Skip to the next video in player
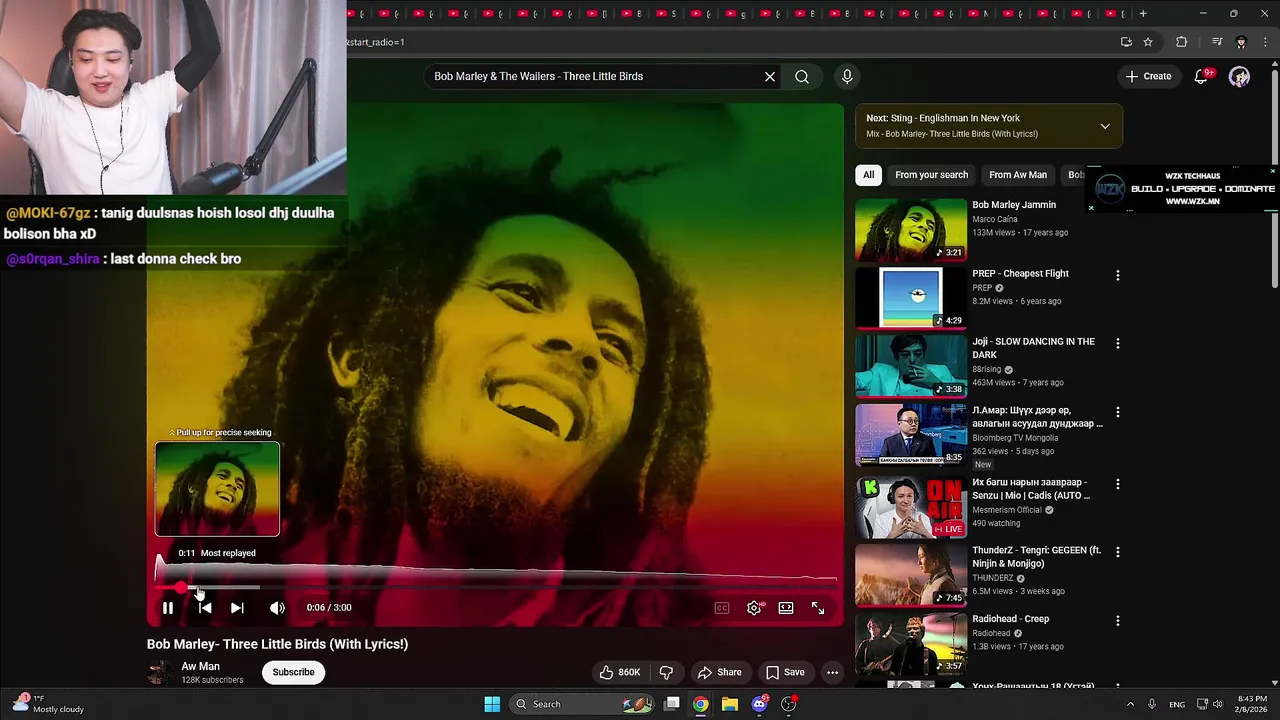The height and width of the screenshot is (720, 1280). pyautogui.click(x=237, y=608)
